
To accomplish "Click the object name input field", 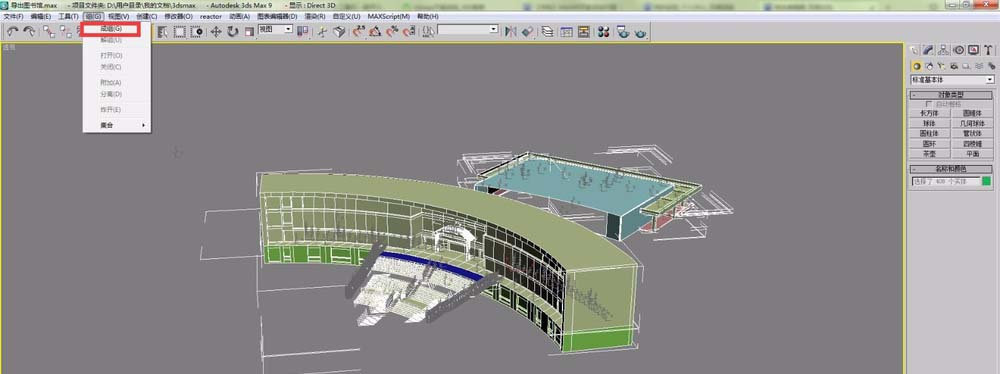I will pyautogui.click(x=946, y=181).
